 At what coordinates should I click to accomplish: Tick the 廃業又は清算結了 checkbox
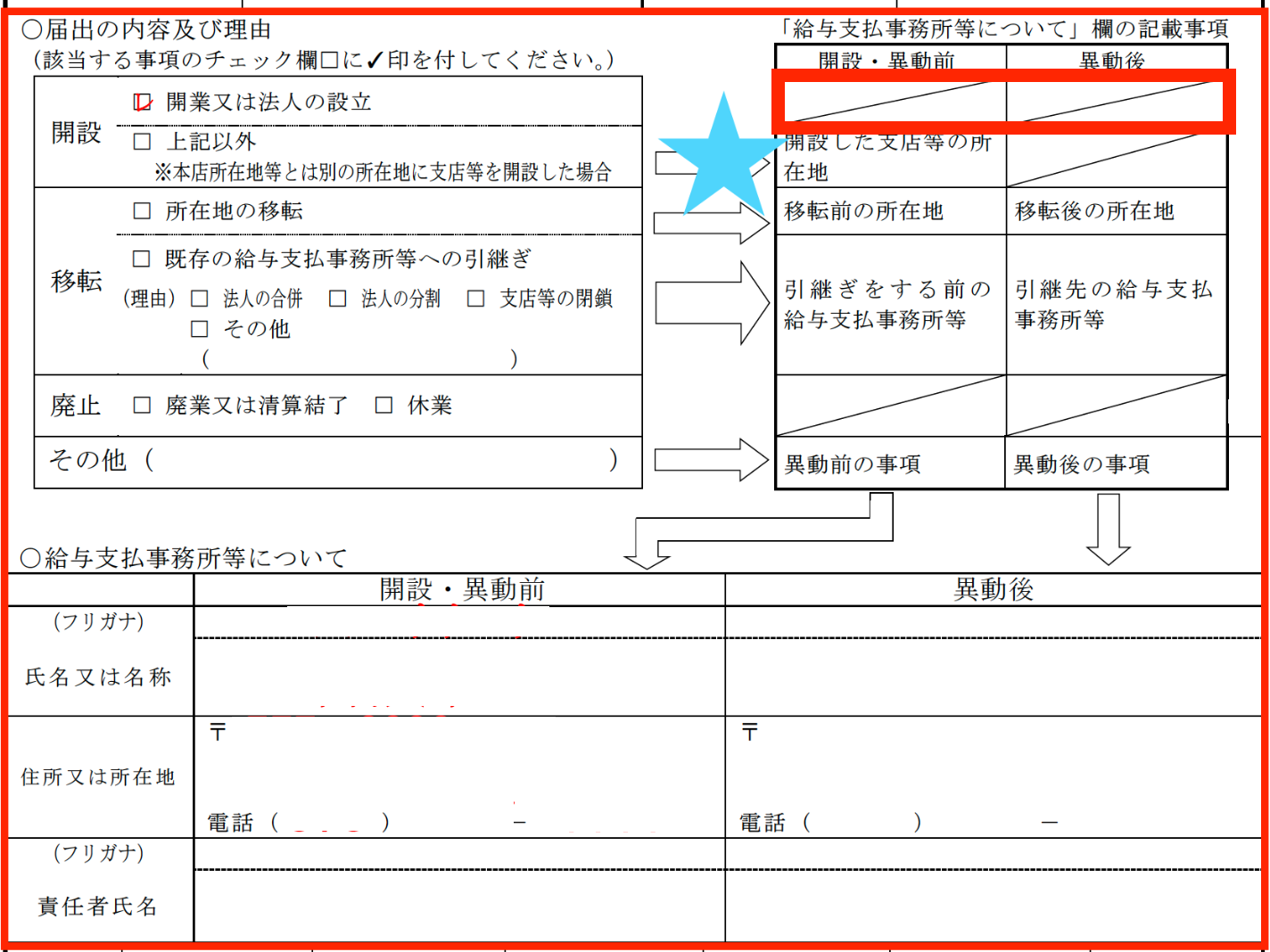[142, 406]
